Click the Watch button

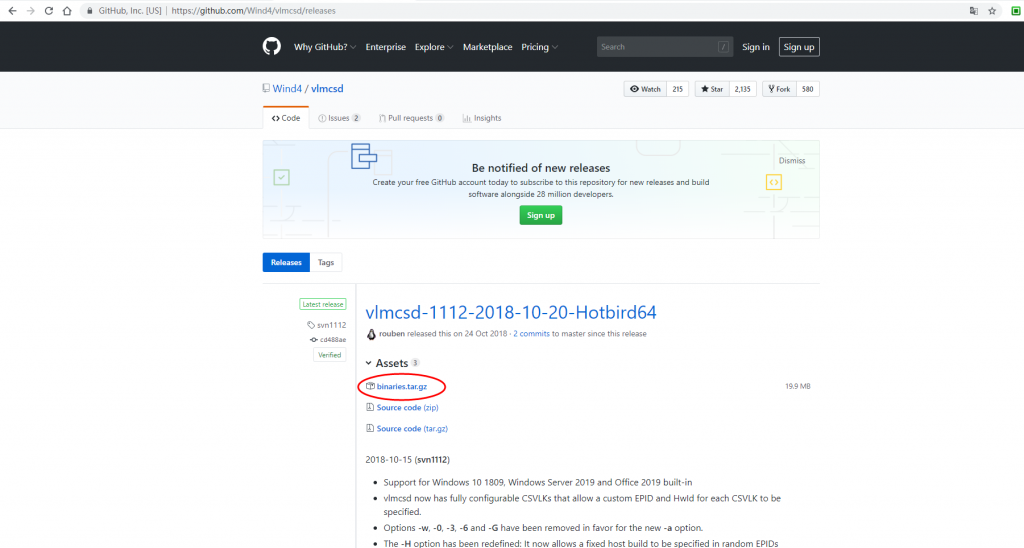pos(645,89)
